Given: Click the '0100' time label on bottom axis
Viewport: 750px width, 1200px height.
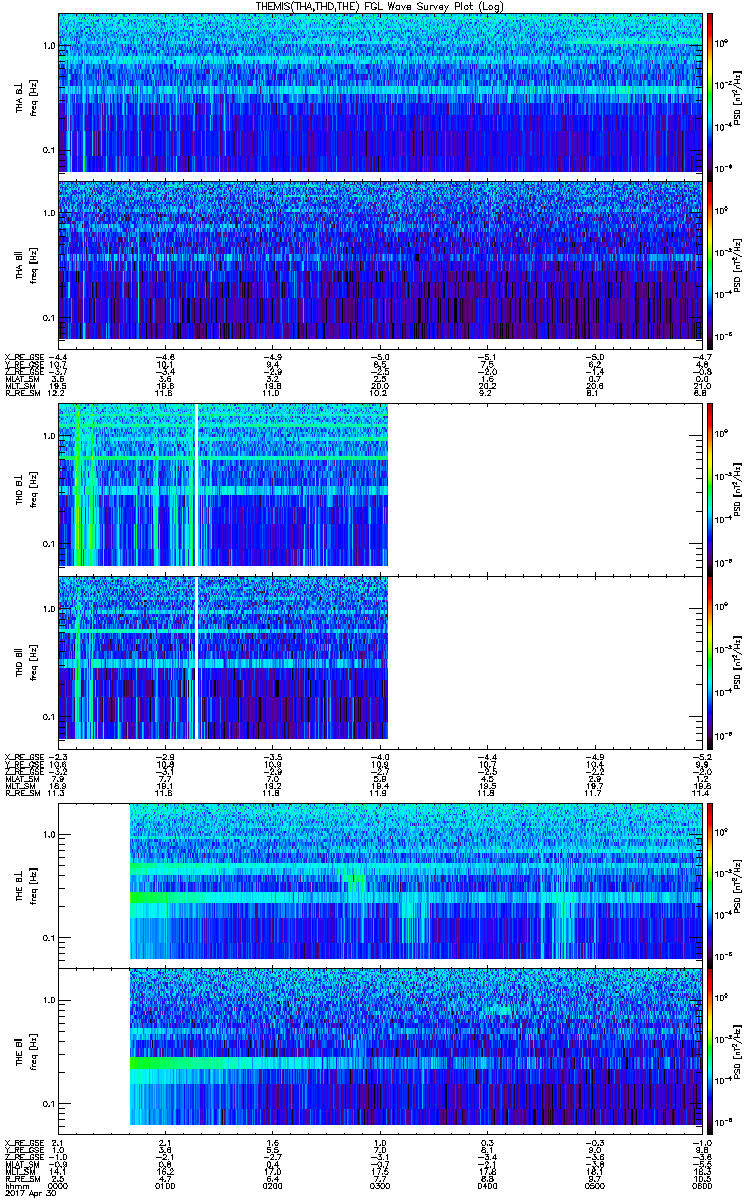Looking at the screenshot, I should [166, 1185].
